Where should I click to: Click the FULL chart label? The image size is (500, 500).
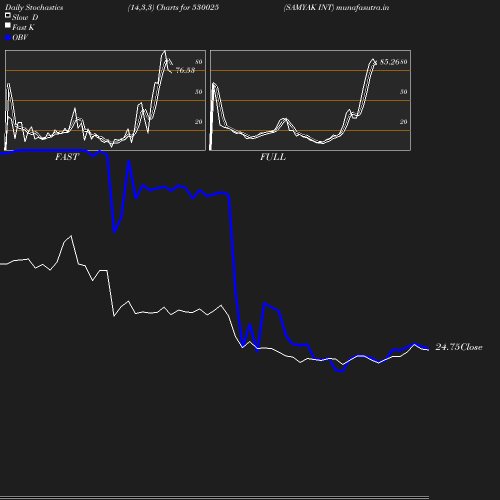click(273, 157)
